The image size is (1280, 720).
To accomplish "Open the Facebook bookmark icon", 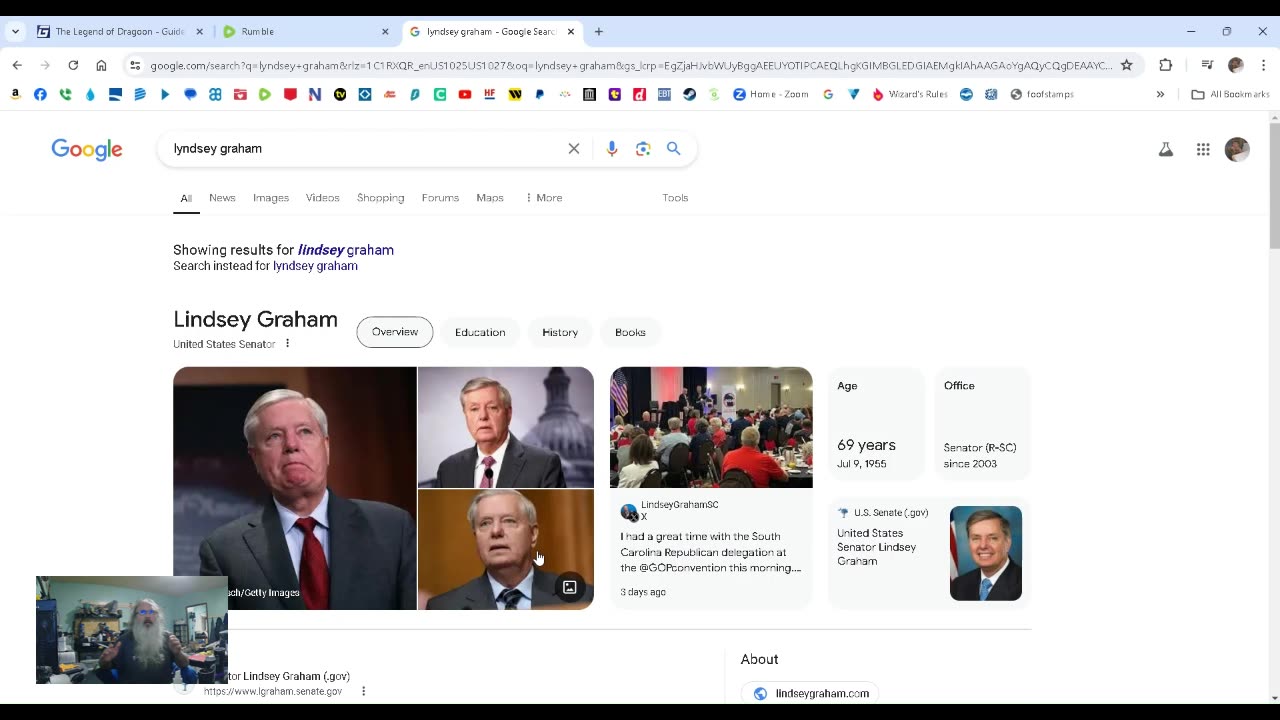I will click(40, 94).
